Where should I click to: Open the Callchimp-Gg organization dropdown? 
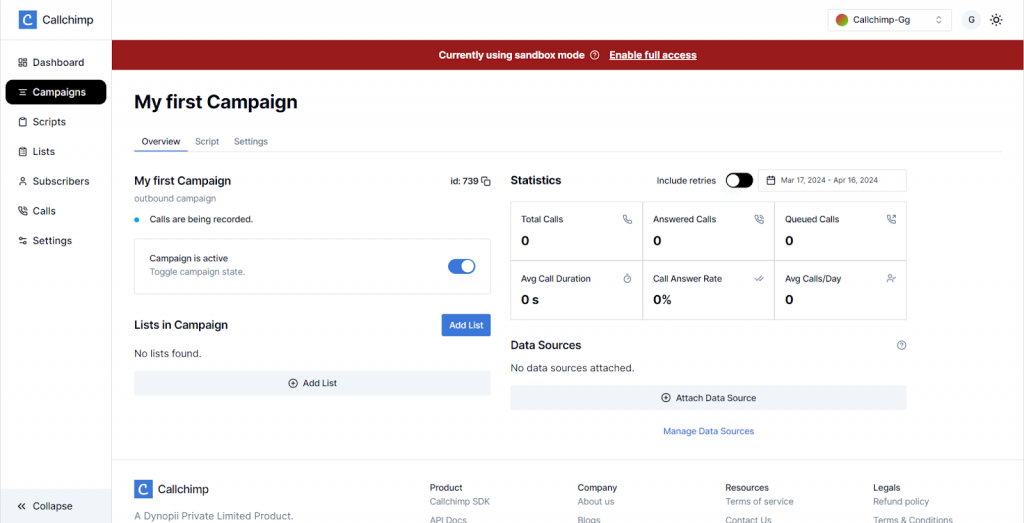click(x=889, y=20)
